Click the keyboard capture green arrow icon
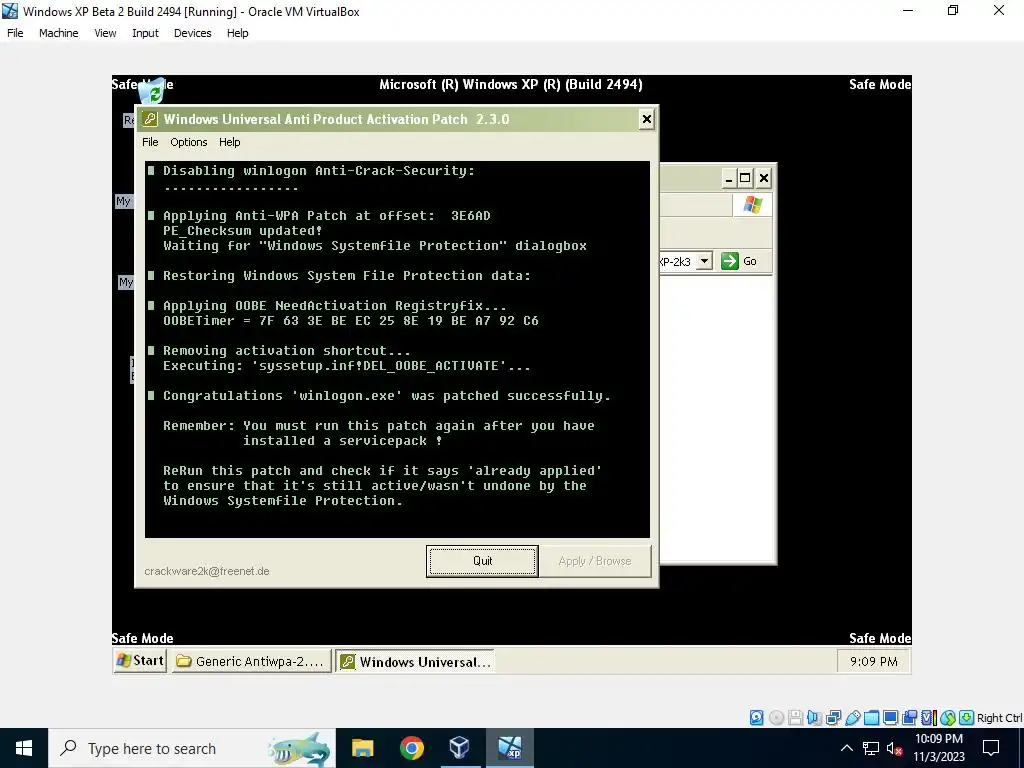 (967, 718)
